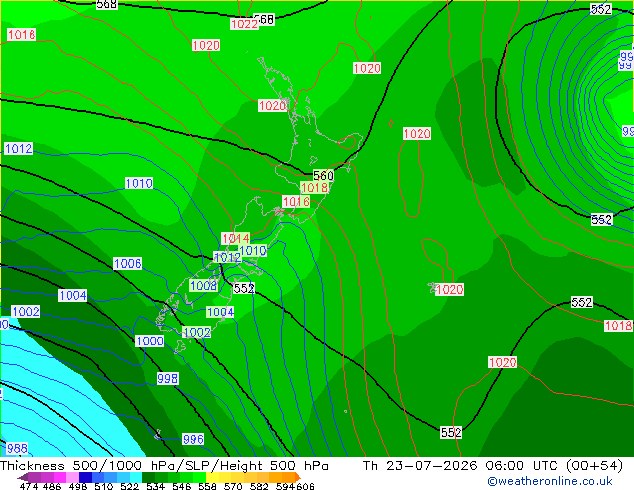Select the 1004 label beside the left-edge 1002
Image resolution: width=634 pixels, height=490 pixels.
coord(73,295)
